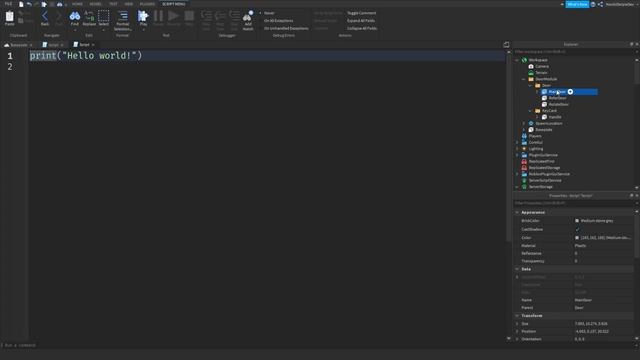Click the Add Watch icon
Screen dimensions: 640x360
(248, 17)
